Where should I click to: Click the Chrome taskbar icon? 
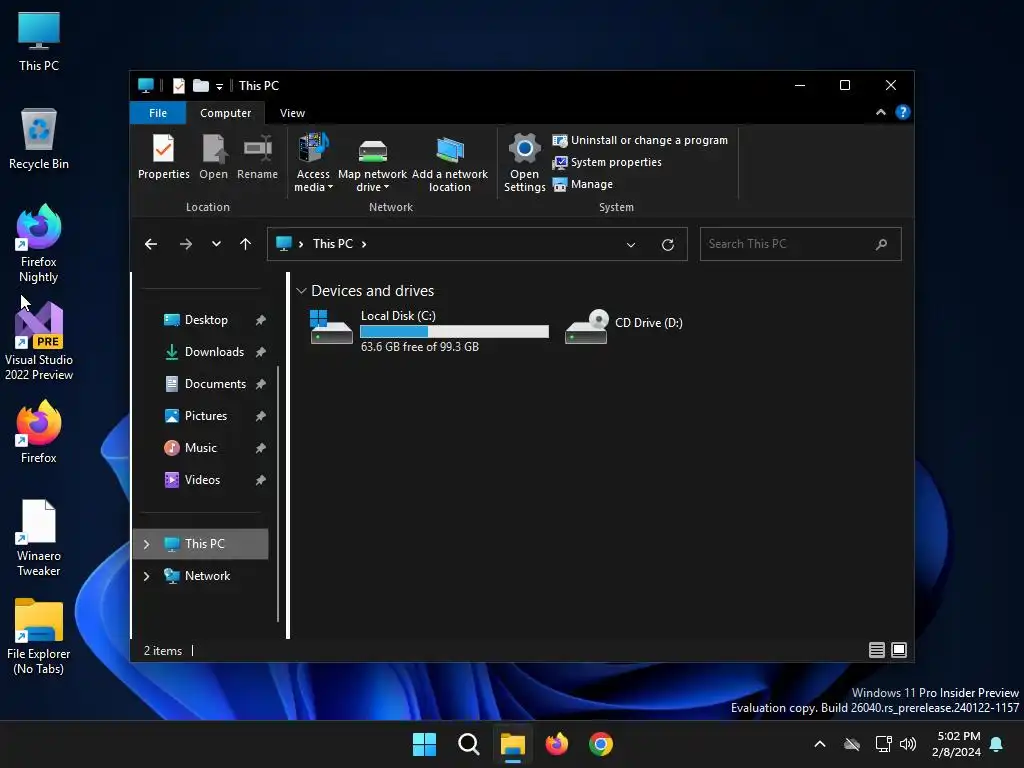tap(601, 744)
